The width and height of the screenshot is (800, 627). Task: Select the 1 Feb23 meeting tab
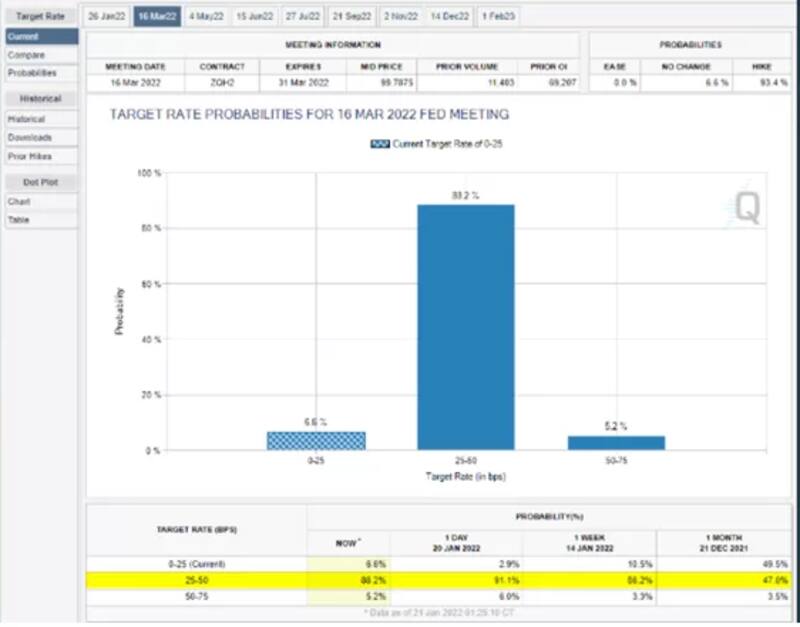tap(498, 16)
